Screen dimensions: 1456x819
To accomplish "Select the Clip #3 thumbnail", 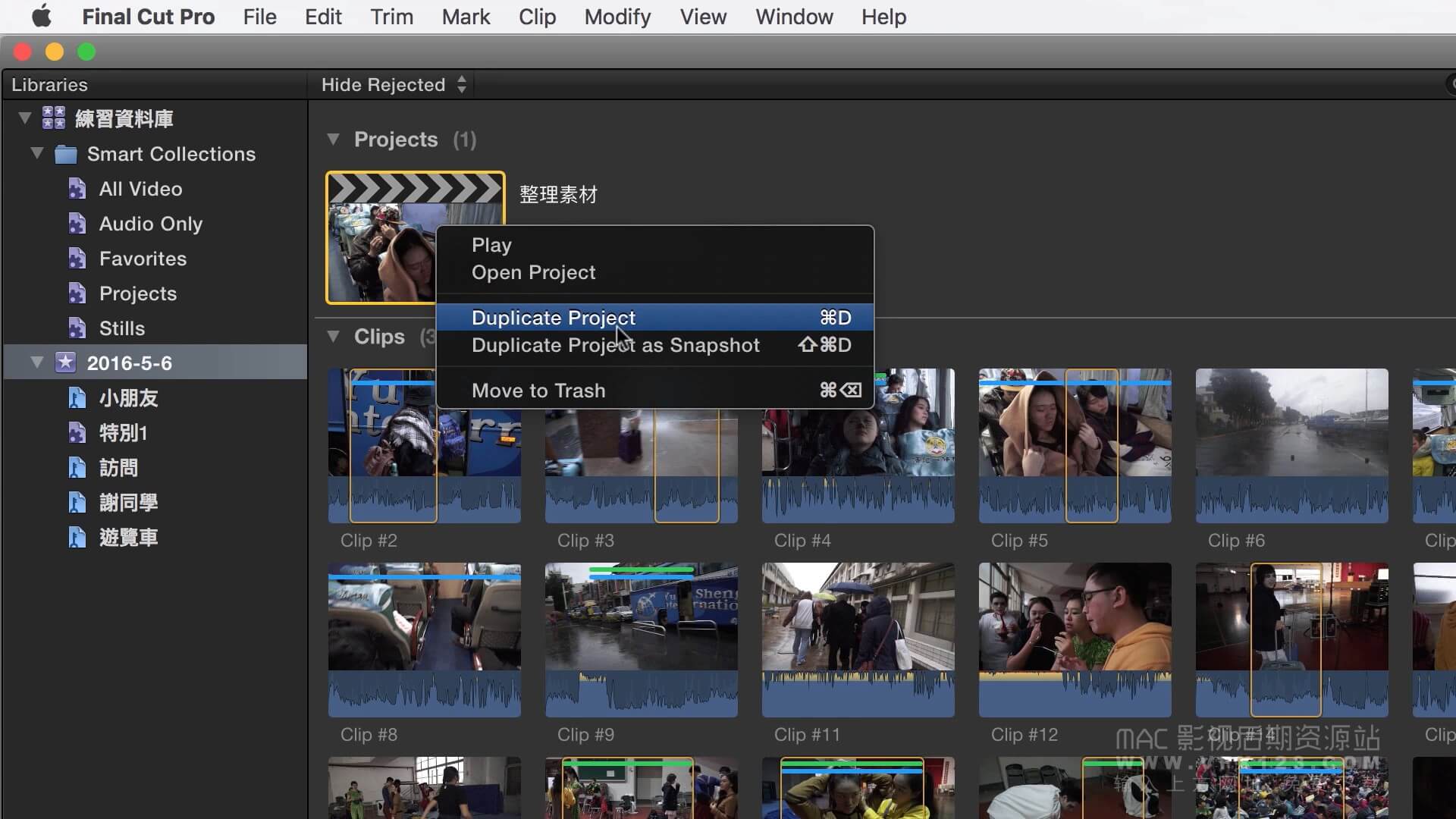I will (x=642, y=466).
